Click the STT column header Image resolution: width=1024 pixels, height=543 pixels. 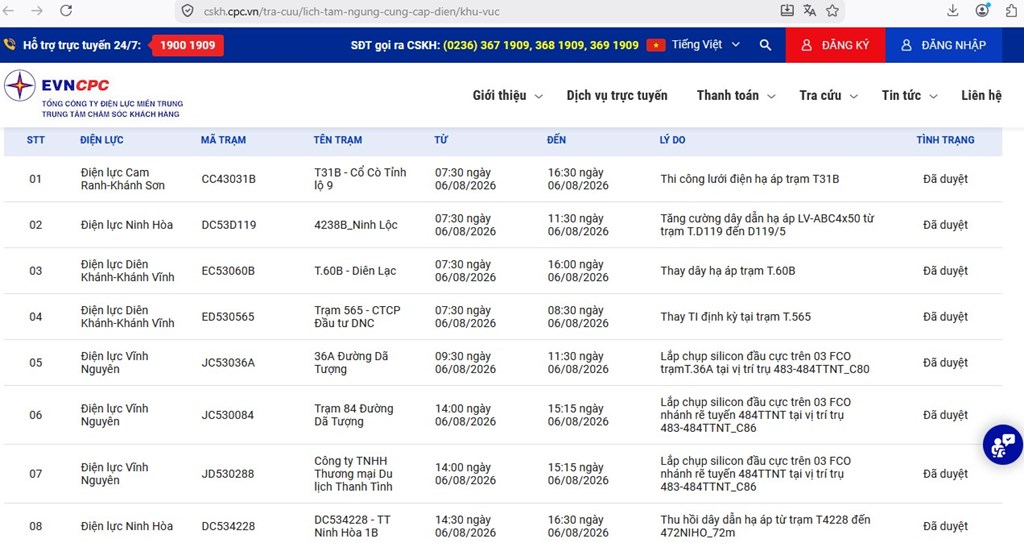[35, 140]
